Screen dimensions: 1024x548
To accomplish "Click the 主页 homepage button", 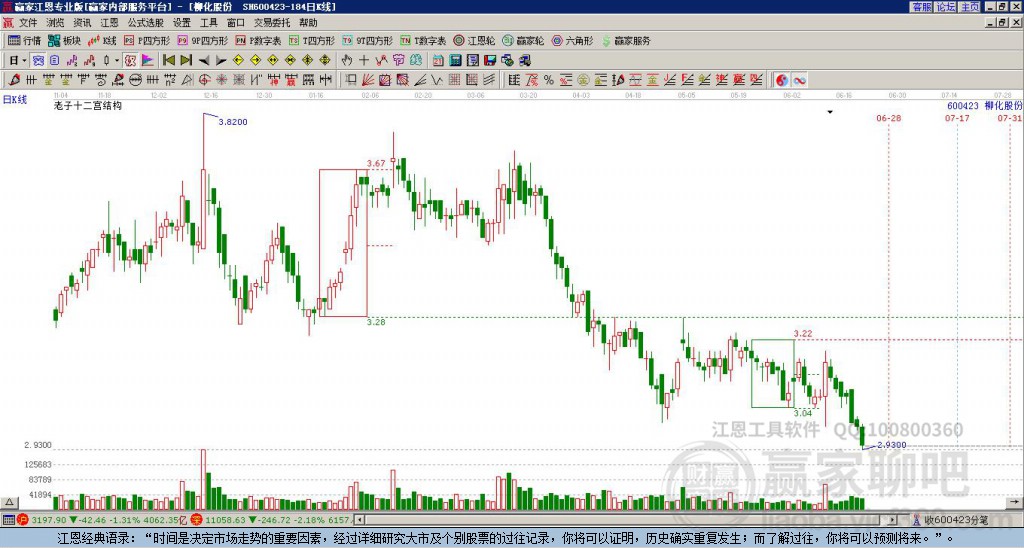I will [970, 7].
